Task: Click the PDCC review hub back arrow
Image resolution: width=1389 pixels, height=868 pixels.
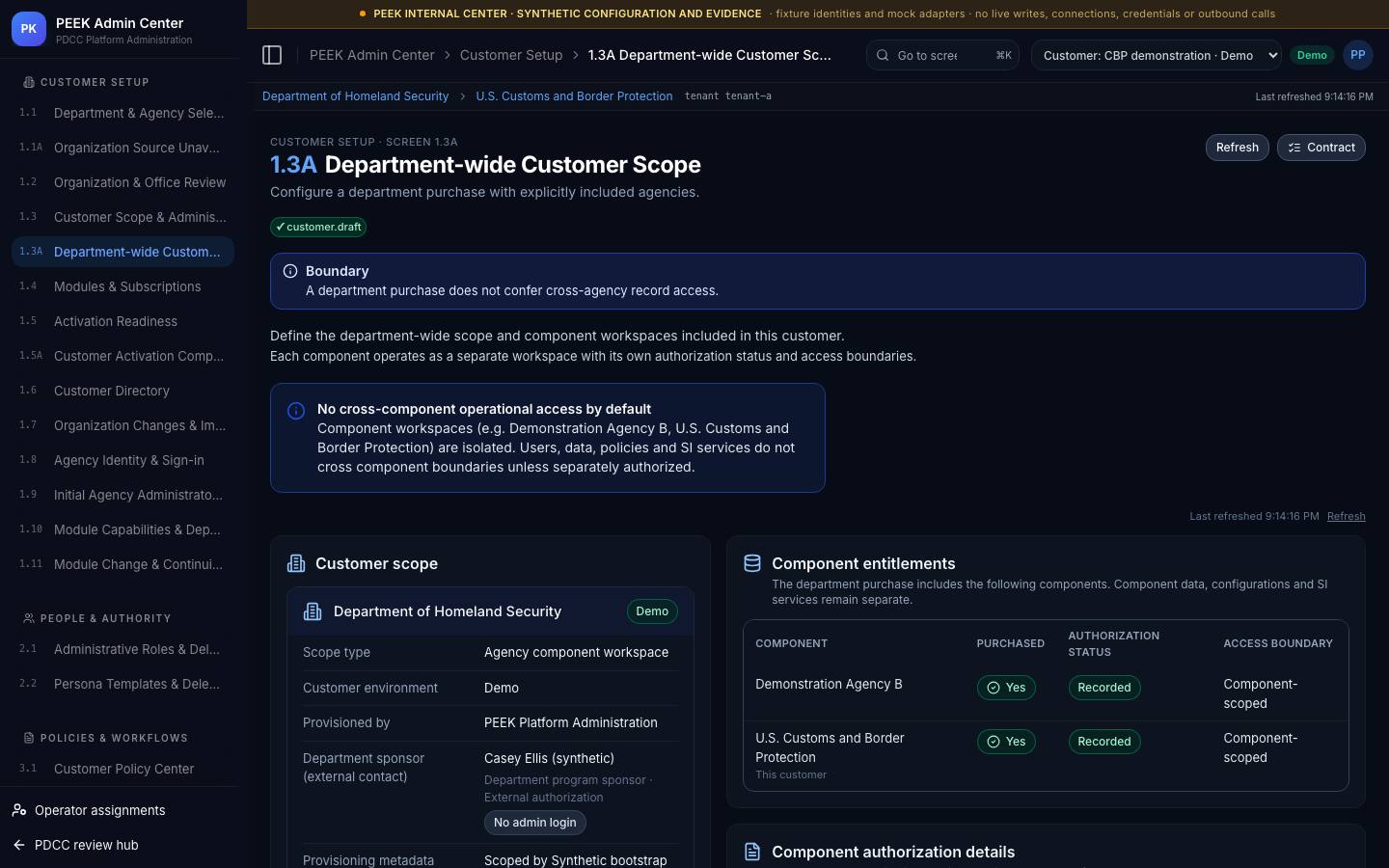Action: point(19,845)
